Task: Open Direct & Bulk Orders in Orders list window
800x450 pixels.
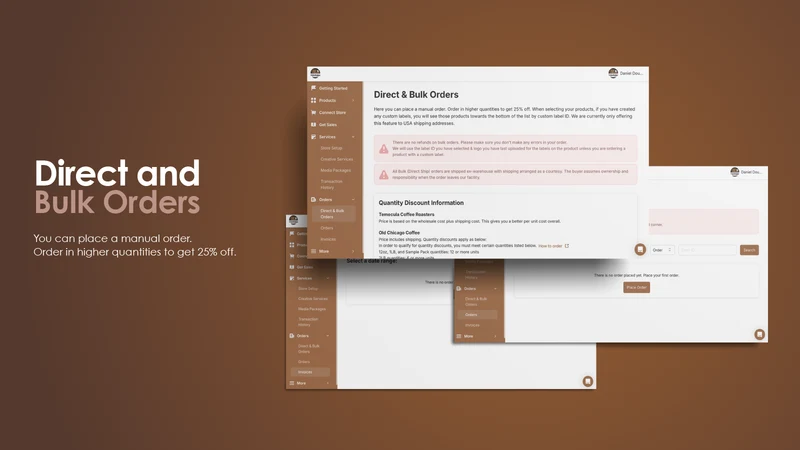Action: pyautogui.click(x=476, y=302)
